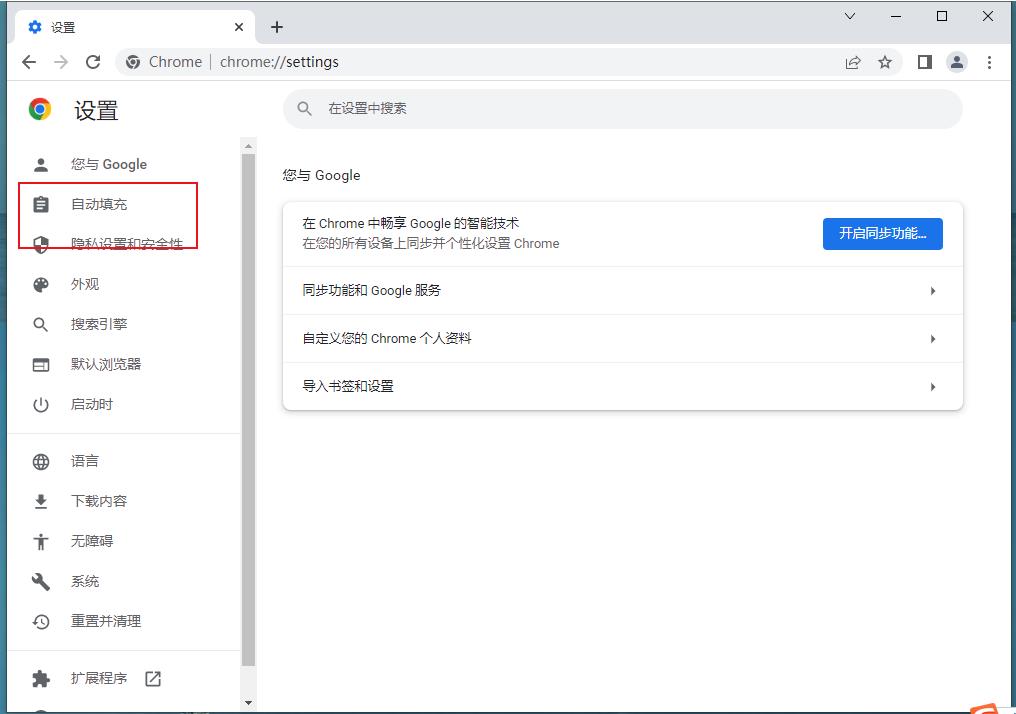
Task: View 下载内容 download settings
Action: pos(99,501)
